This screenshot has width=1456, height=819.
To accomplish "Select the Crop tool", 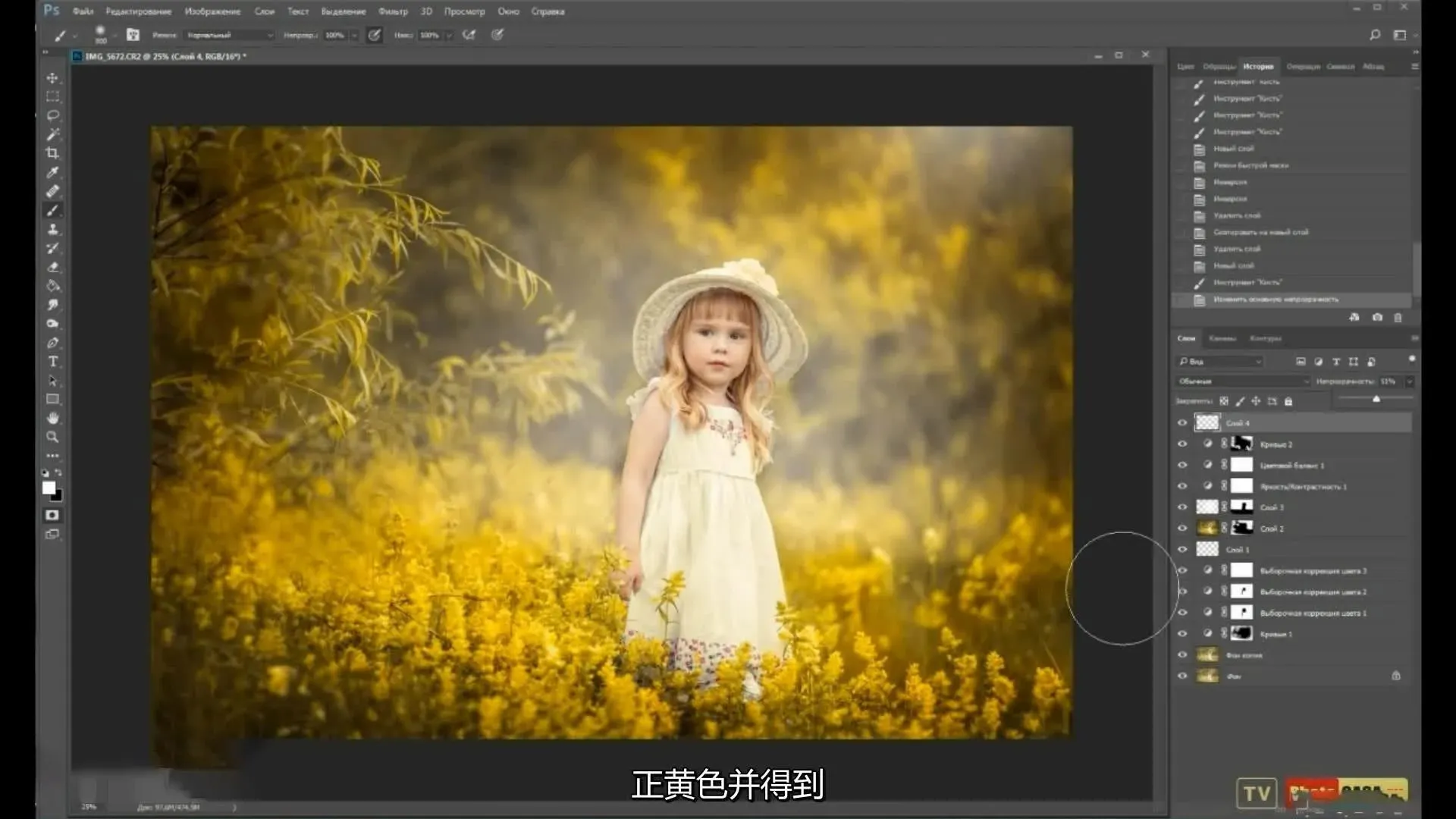I will pyautogui.click(x=52, y=153).
